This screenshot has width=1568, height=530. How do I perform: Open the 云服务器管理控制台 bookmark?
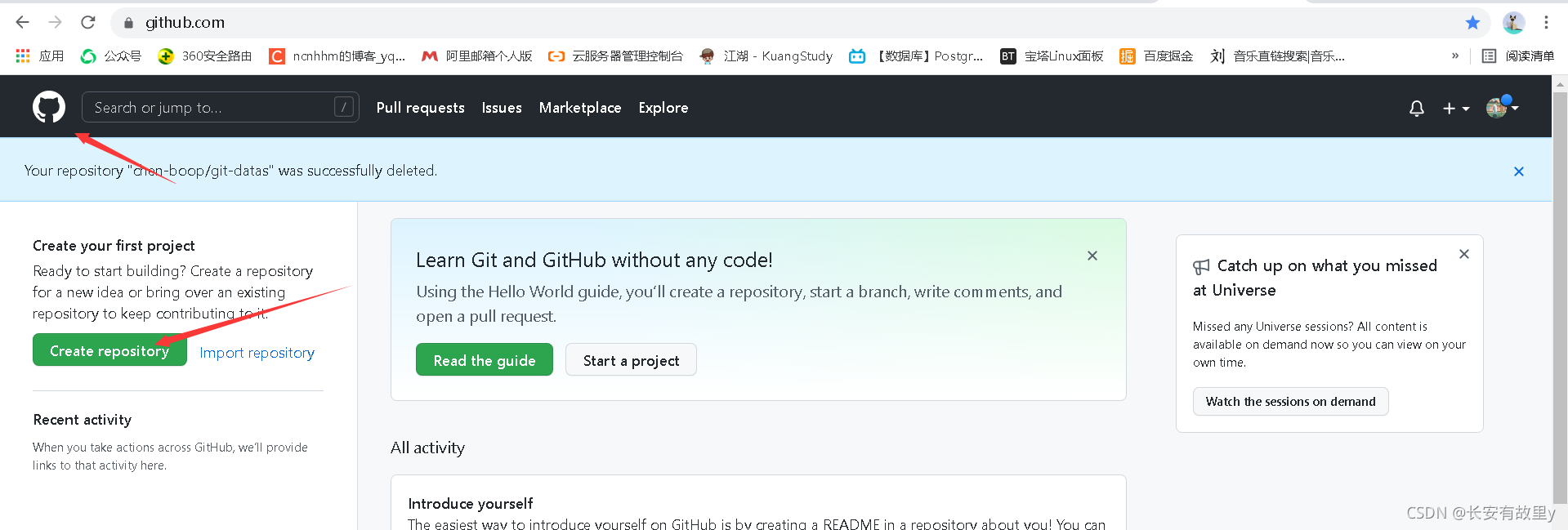click(615, 56)
